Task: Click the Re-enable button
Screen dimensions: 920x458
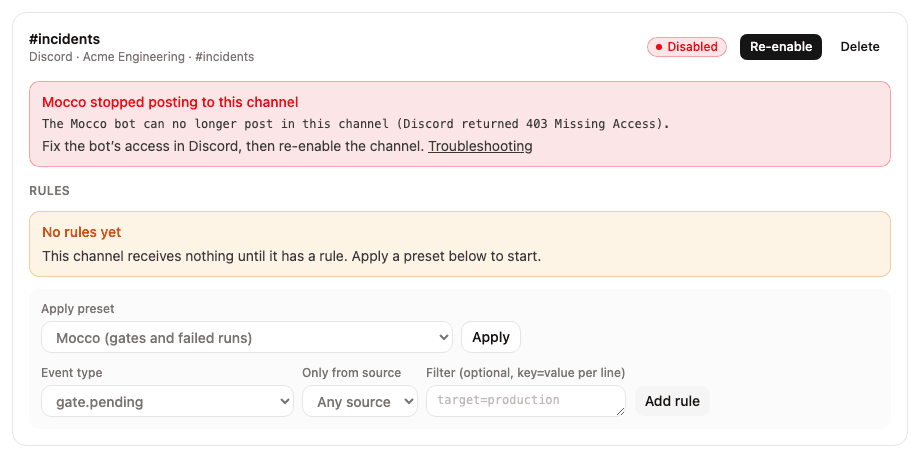Action: [780, 47]
